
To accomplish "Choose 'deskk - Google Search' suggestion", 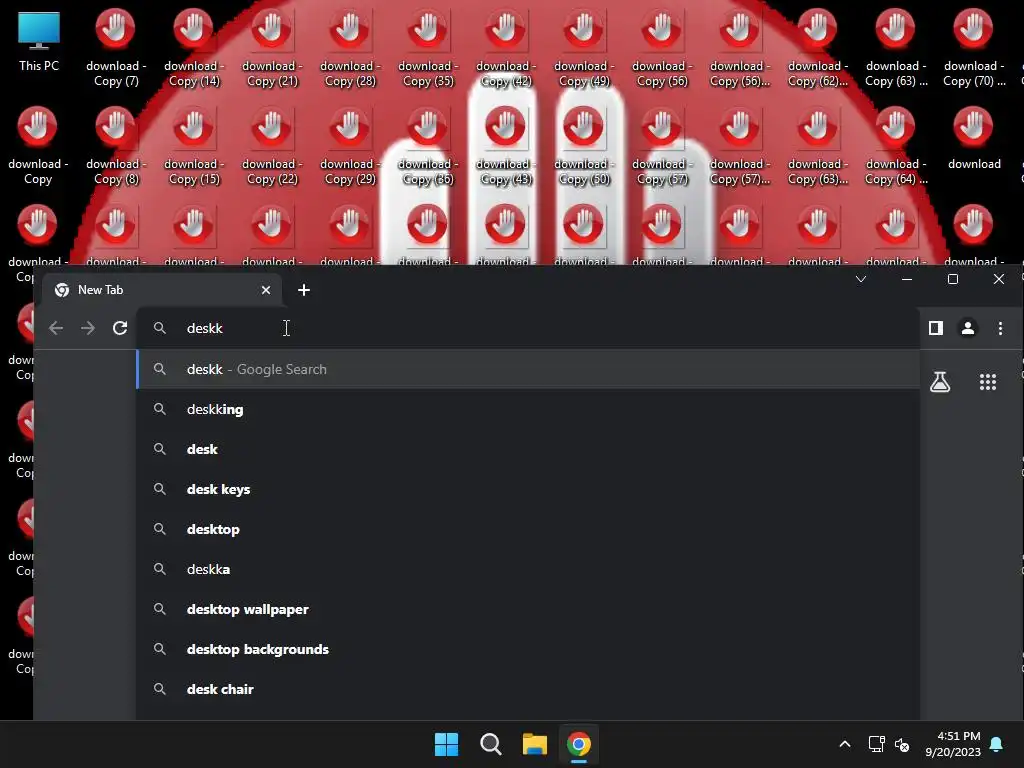I will [528, 369].
